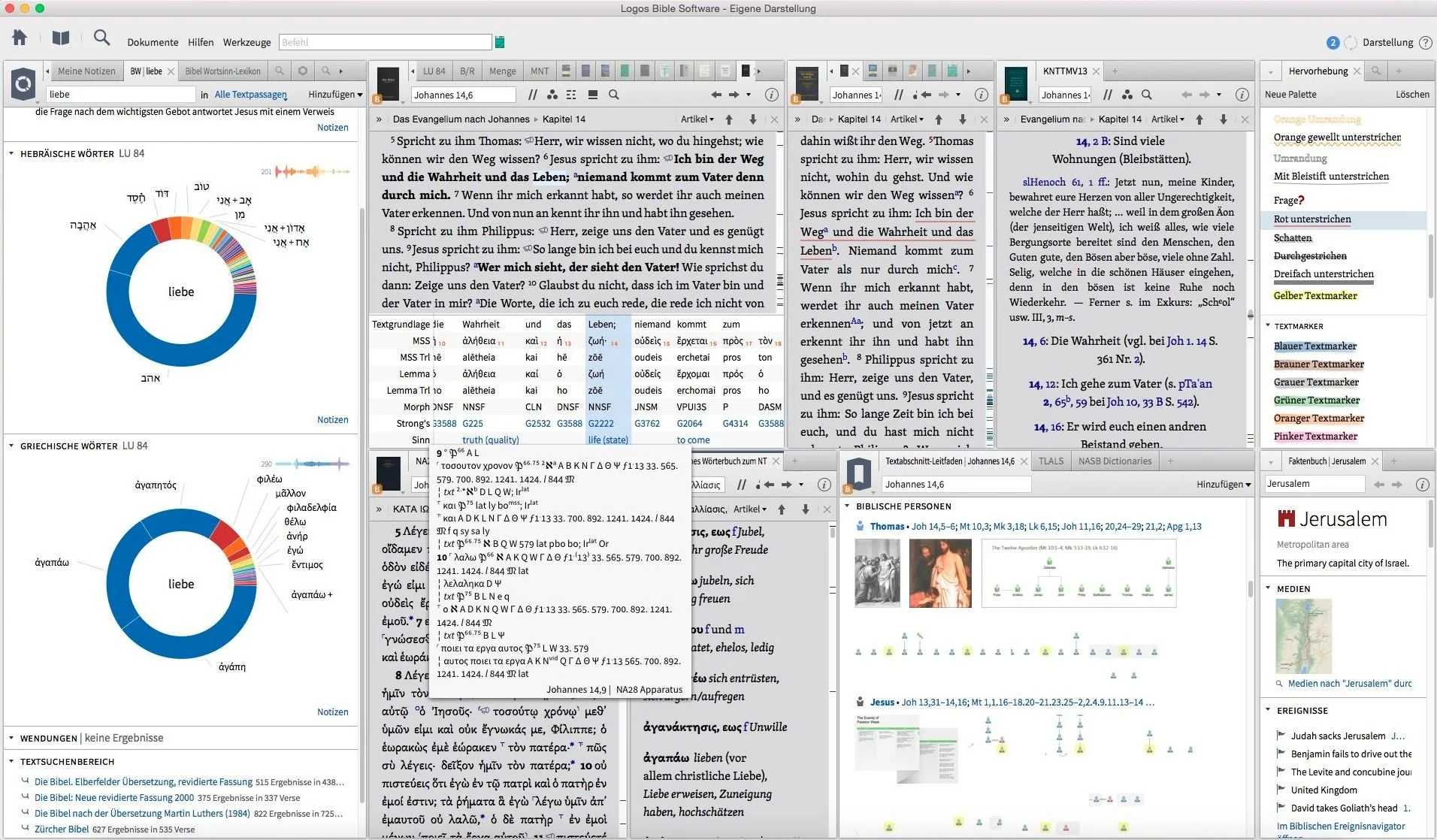Collapse the Hebräische Wörter section
This screenshot has width=1437, height=840.
(11, 153)
